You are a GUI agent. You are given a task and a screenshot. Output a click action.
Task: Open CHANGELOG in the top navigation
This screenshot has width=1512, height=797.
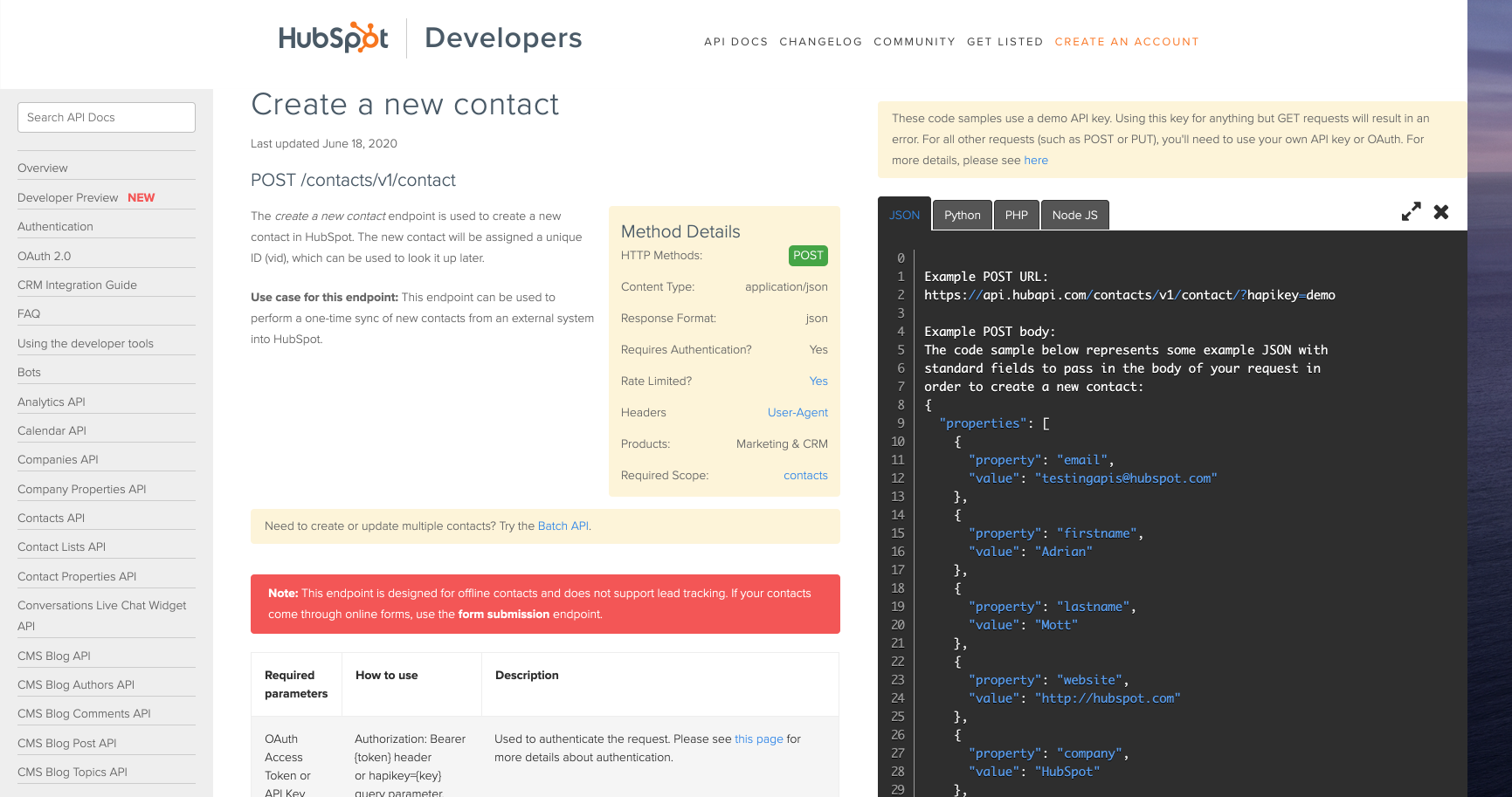[820, 42]
